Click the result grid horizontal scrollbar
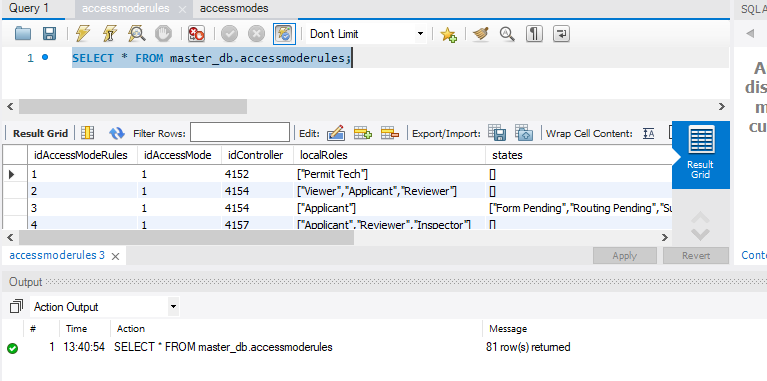Image resolution: width=767 pixels, height=381 pixels. 186,238
